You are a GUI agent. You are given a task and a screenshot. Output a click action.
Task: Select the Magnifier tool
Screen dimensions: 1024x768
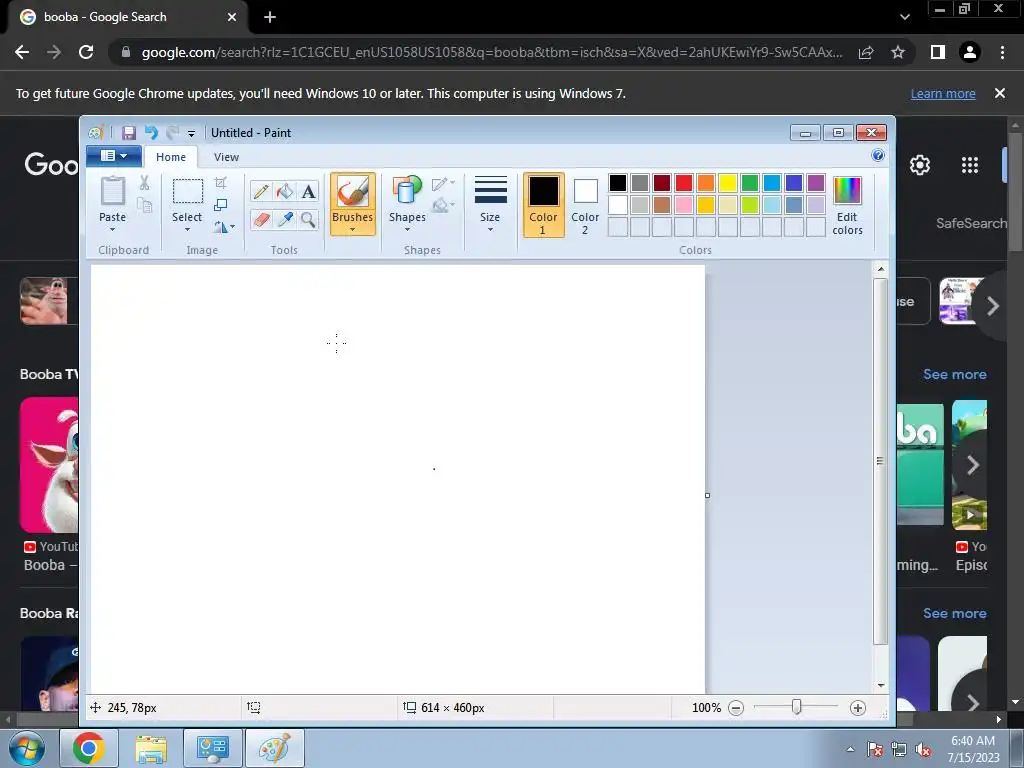(x=308, y=219)
